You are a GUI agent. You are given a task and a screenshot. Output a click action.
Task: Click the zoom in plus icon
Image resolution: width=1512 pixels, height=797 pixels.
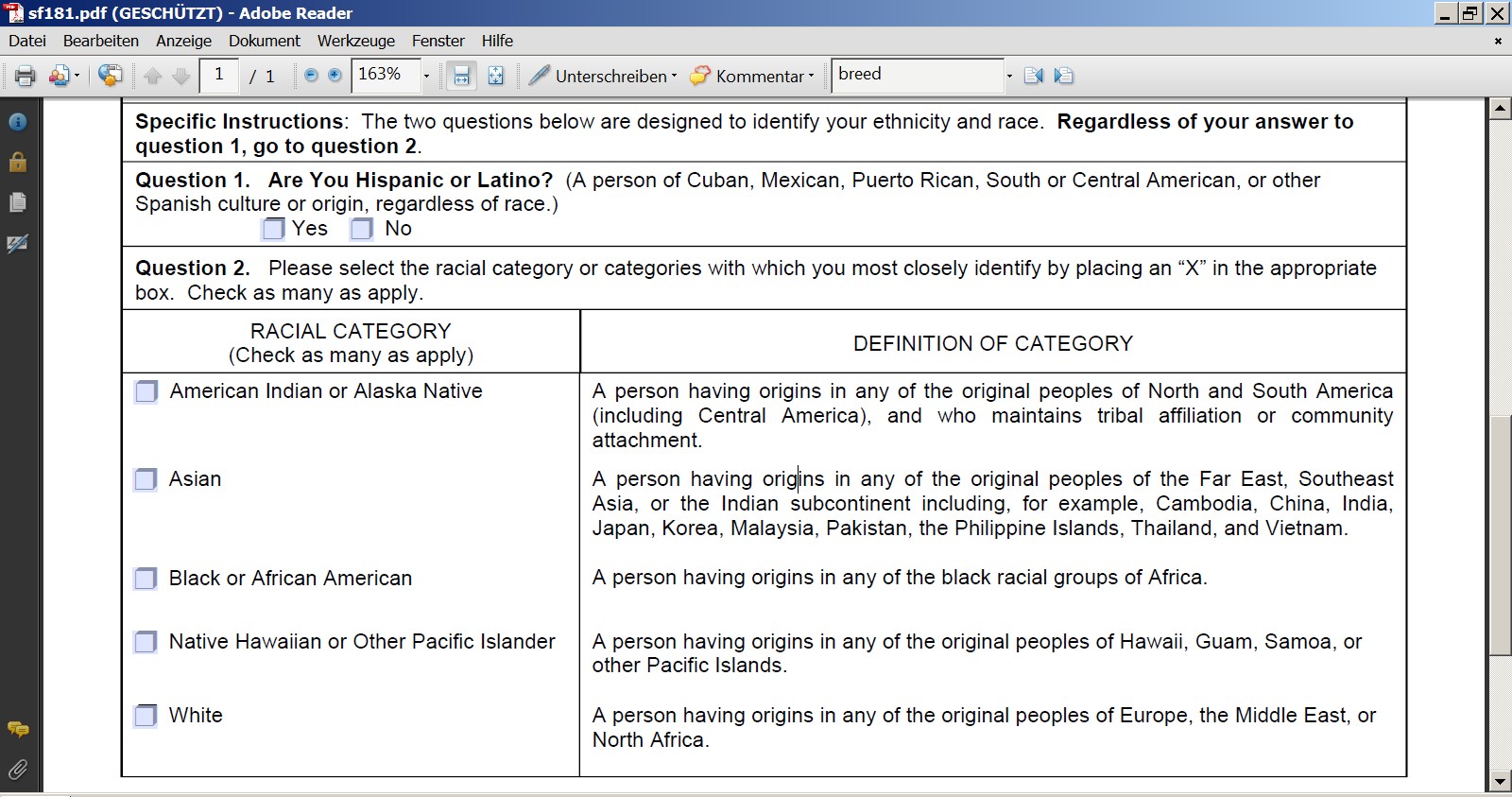click(x=335, y=76)
